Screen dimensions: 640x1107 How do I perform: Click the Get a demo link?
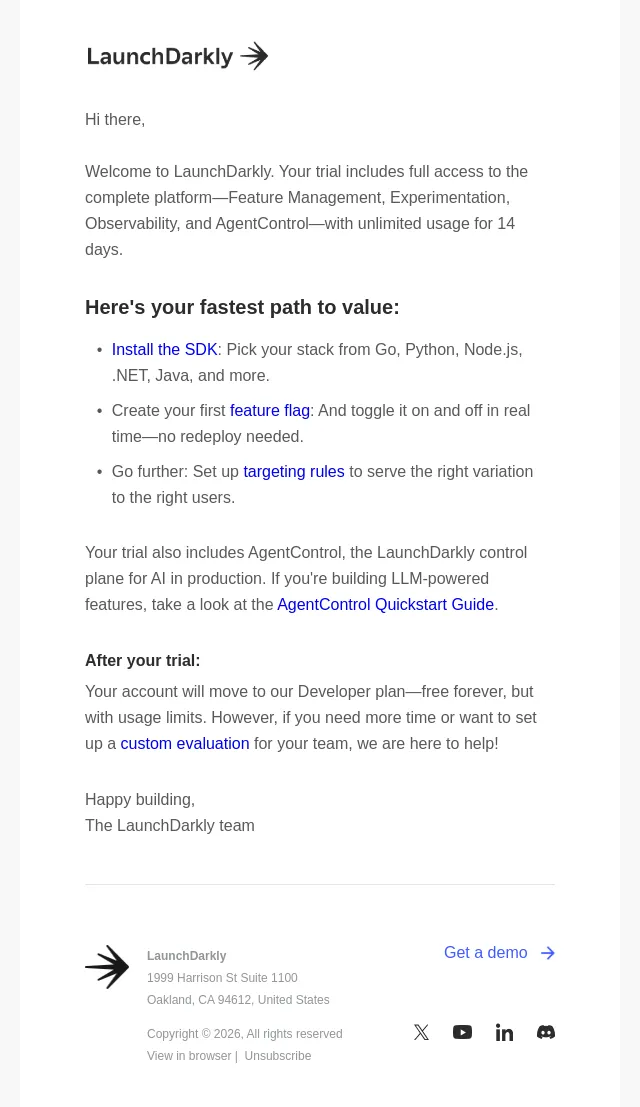(485, 952)
